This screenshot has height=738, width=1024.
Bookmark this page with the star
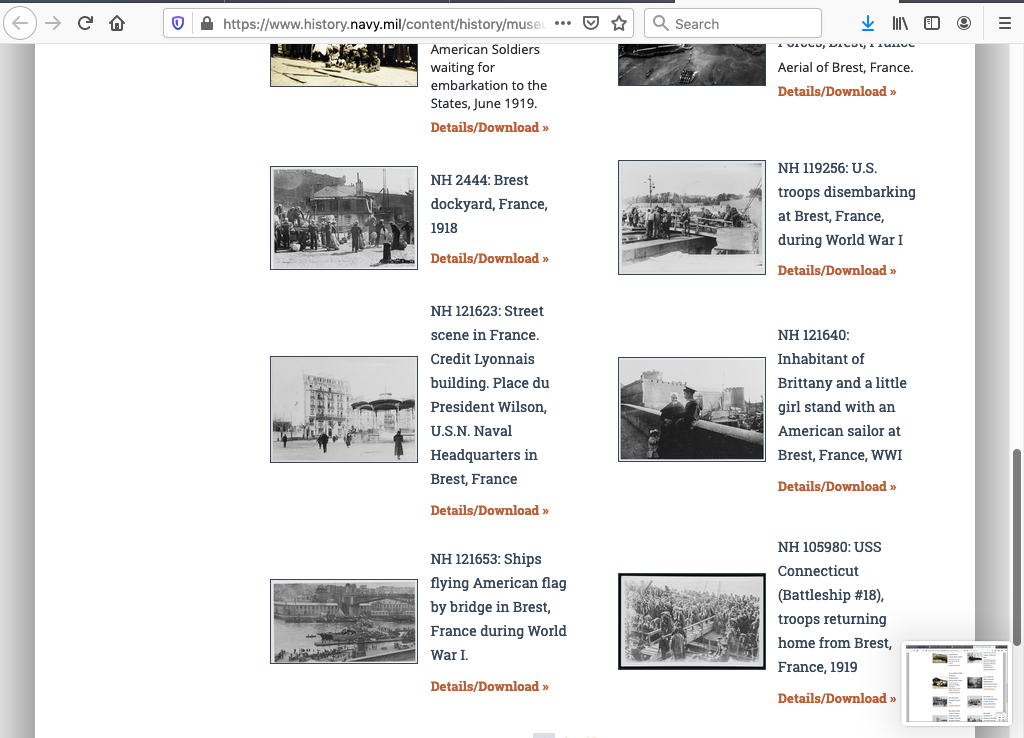(619, 23)
